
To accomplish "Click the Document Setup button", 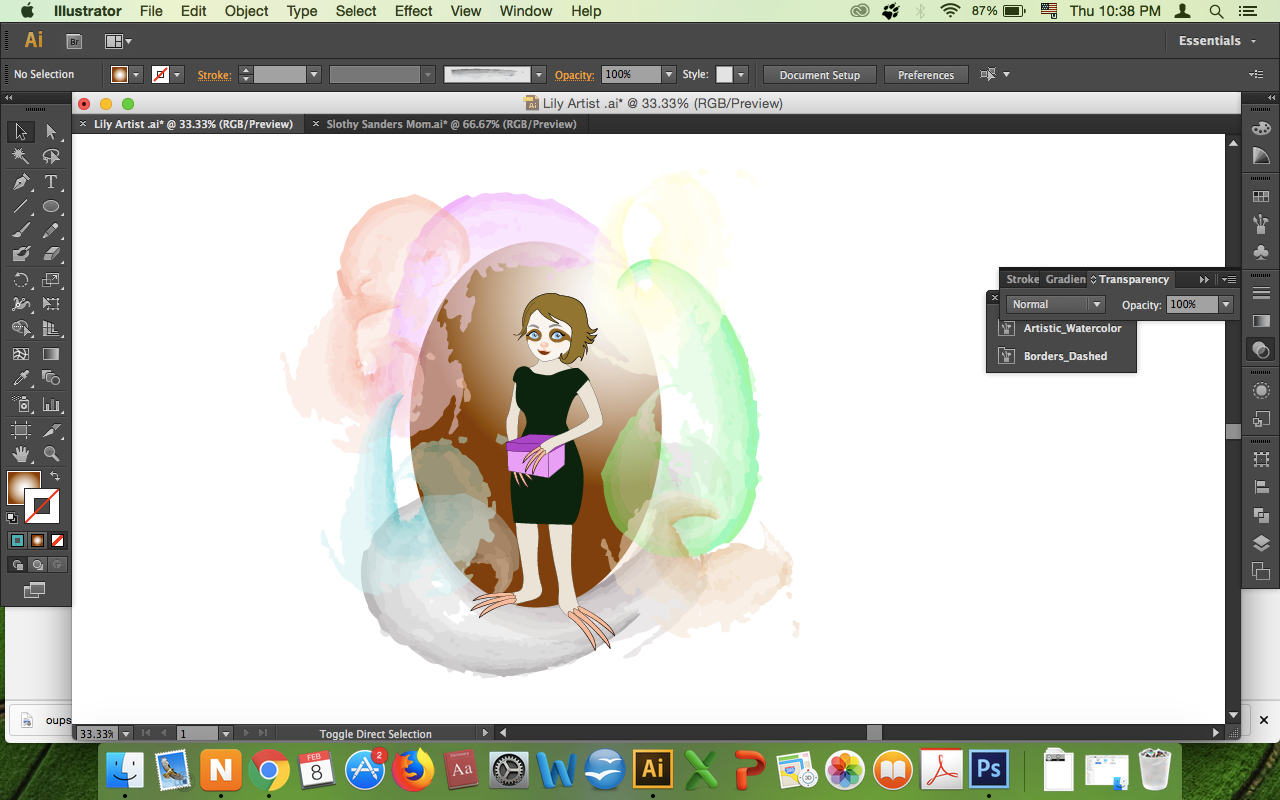I will click(x=819, y=75).
